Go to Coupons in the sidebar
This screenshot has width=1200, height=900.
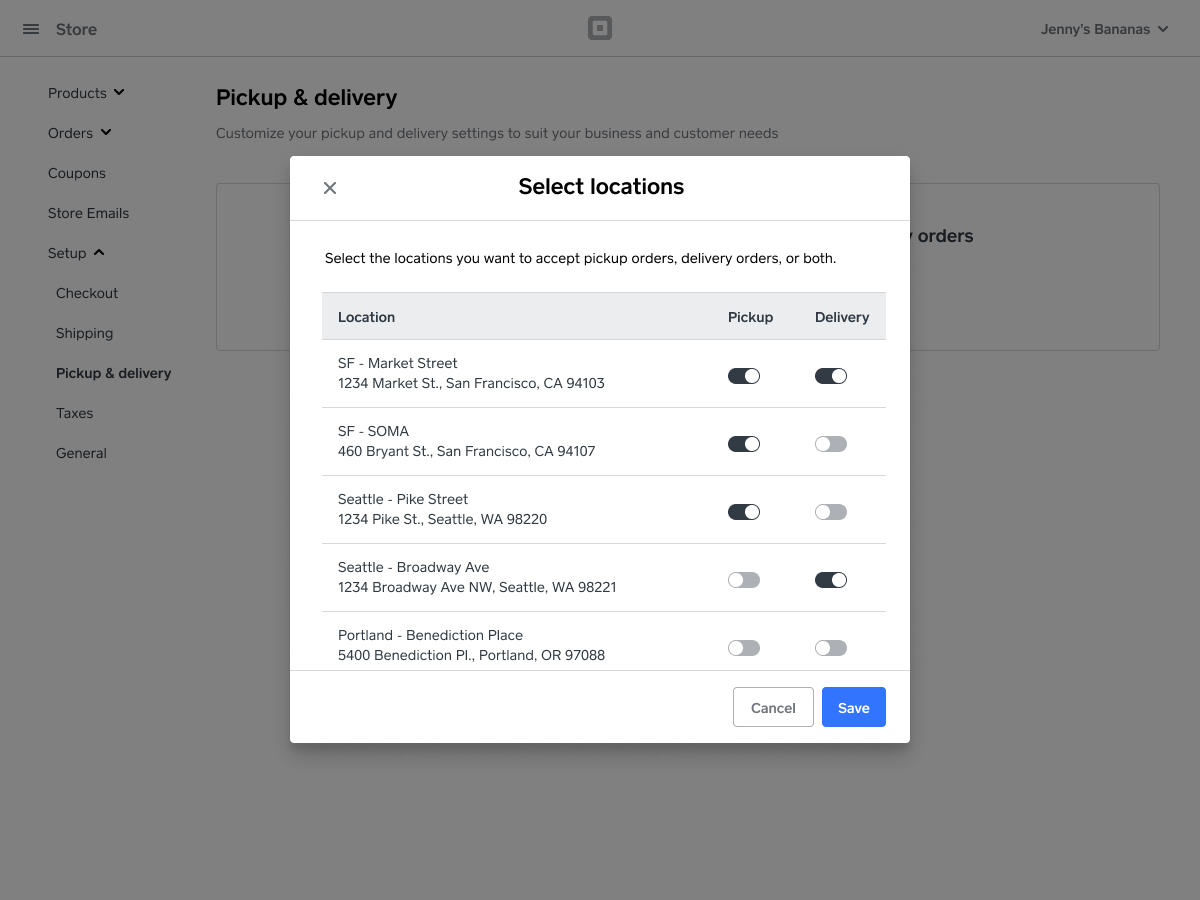77,173
